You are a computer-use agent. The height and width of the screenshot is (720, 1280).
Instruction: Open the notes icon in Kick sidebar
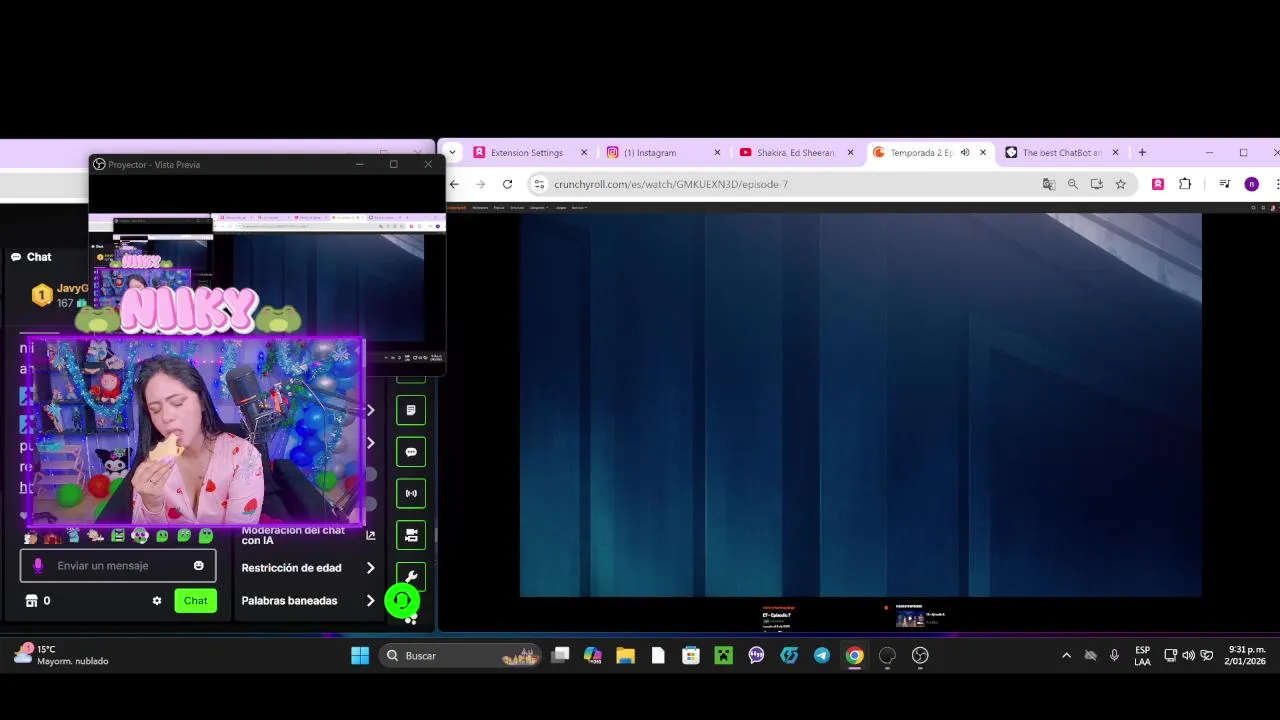click(x=411, y=410)
